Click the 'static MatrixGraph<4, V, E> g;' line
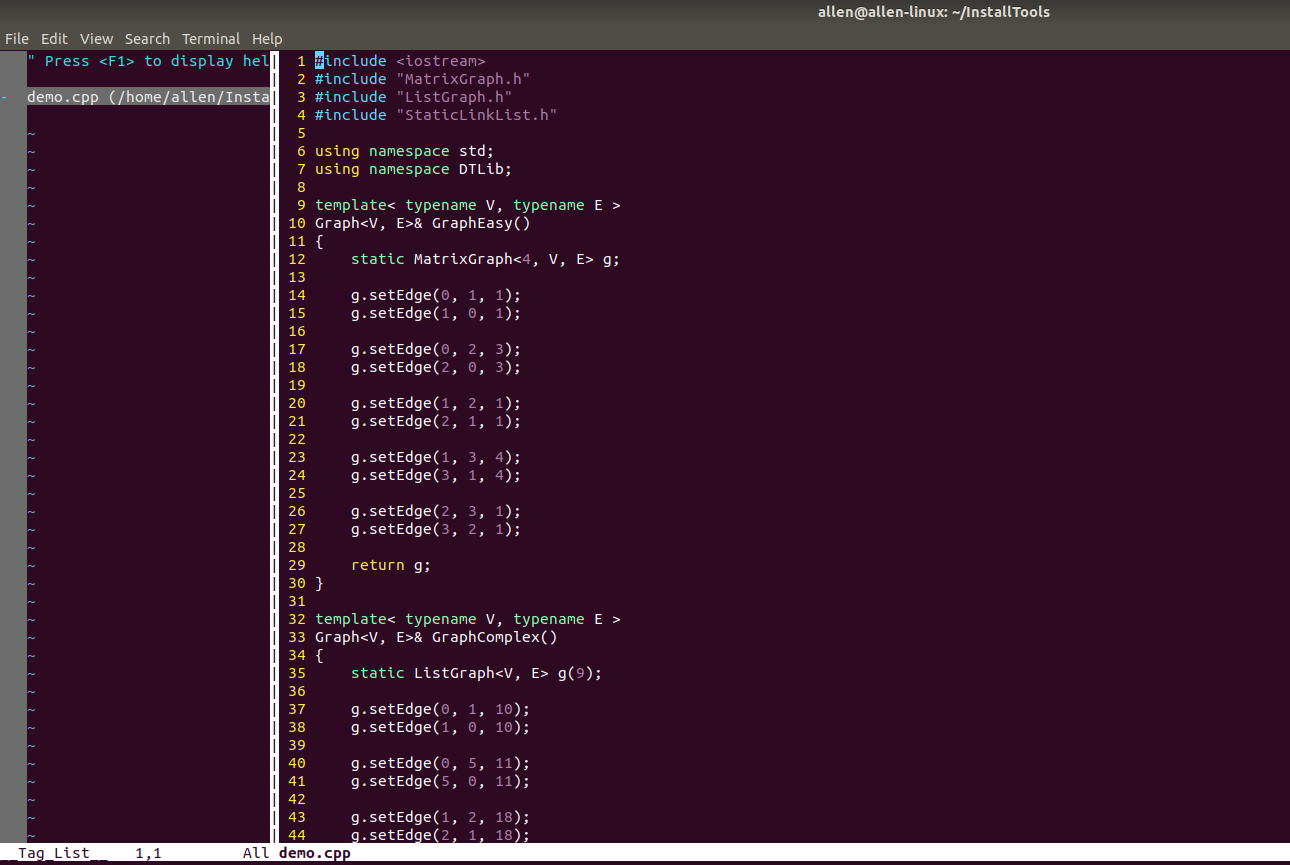This screenshot has width=1290, height=865. (485, 259)
